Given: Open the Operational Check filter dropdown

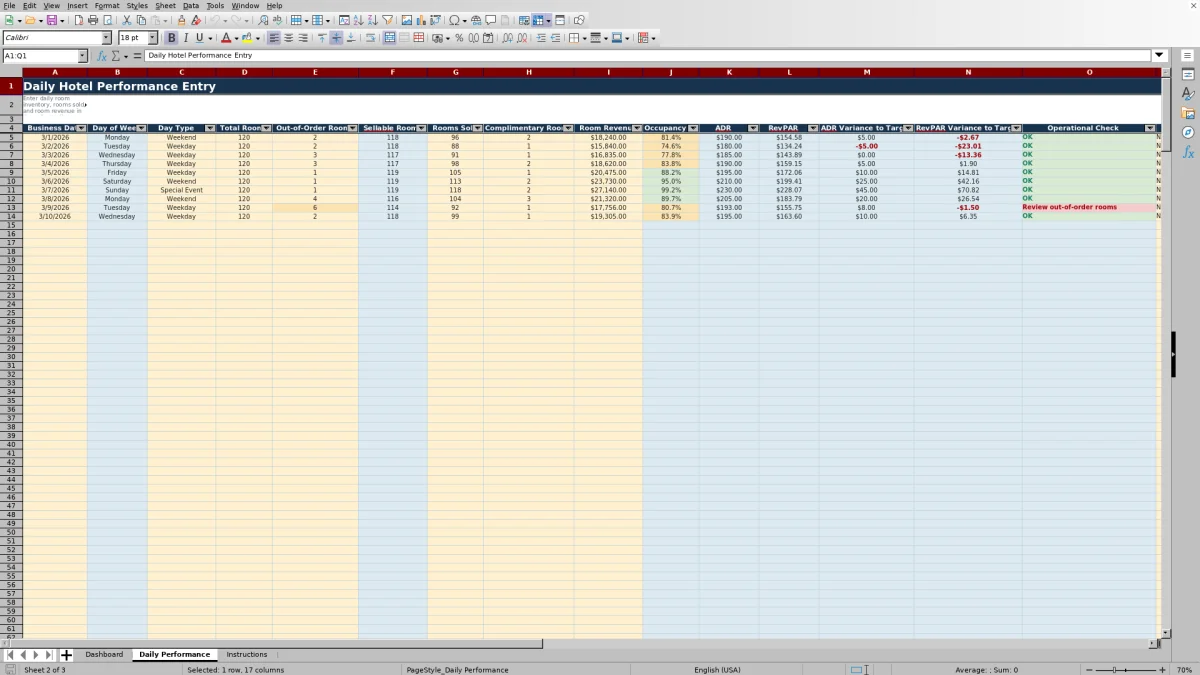Looking at the screenshot, I should [1150, 128].
